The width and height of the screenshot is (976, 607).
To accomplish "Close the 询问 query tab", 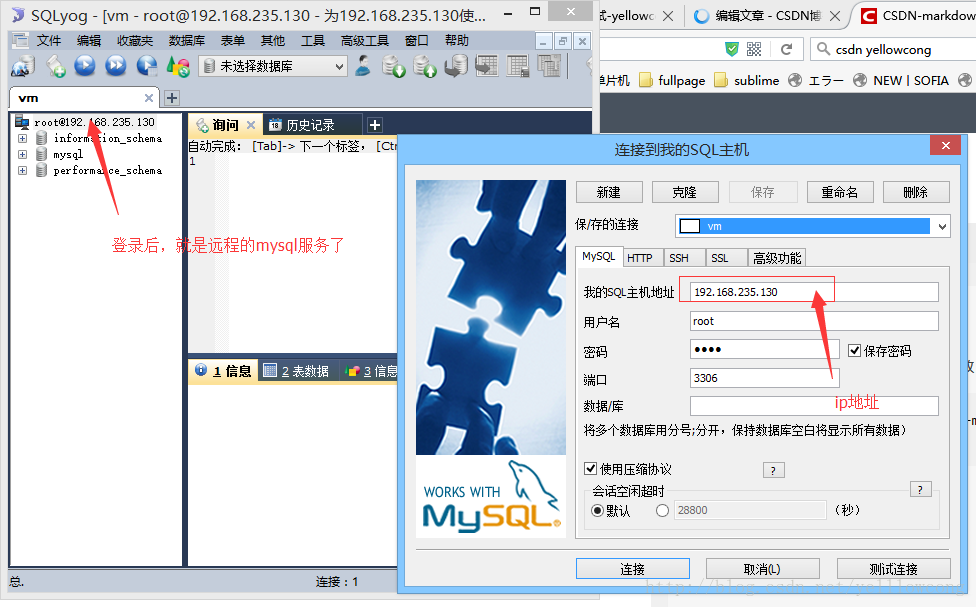I will coord(251,125).
